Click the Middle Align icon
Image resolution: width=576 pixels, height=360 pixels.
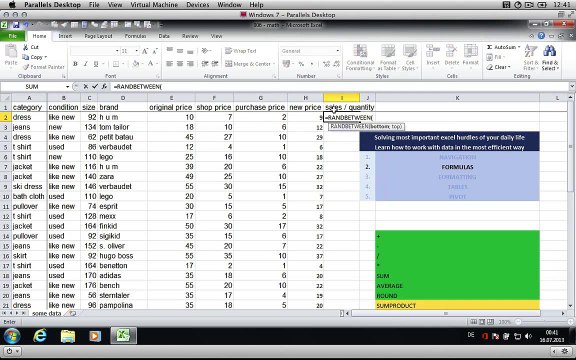[x=180, y=51]
